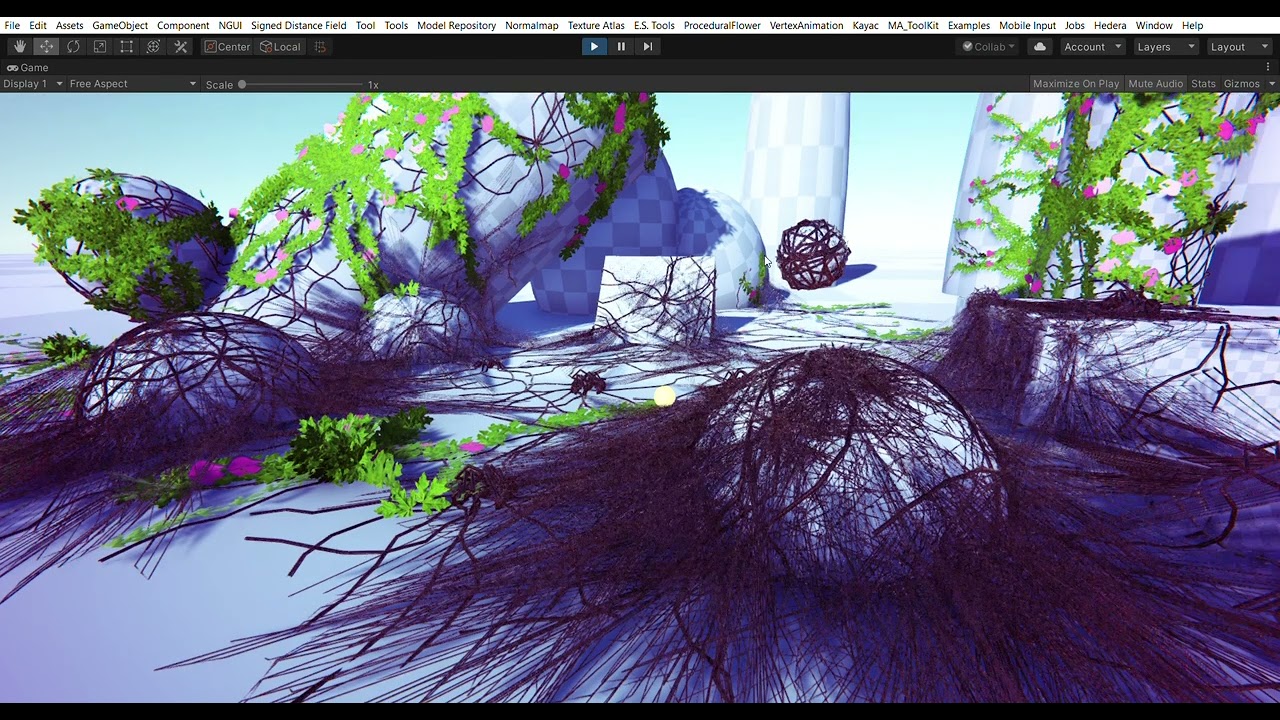Image resolution: width=1280 pixels, height=720 pixels.
Task: Open the Layout dropdown
Action: click(1238, 47)
